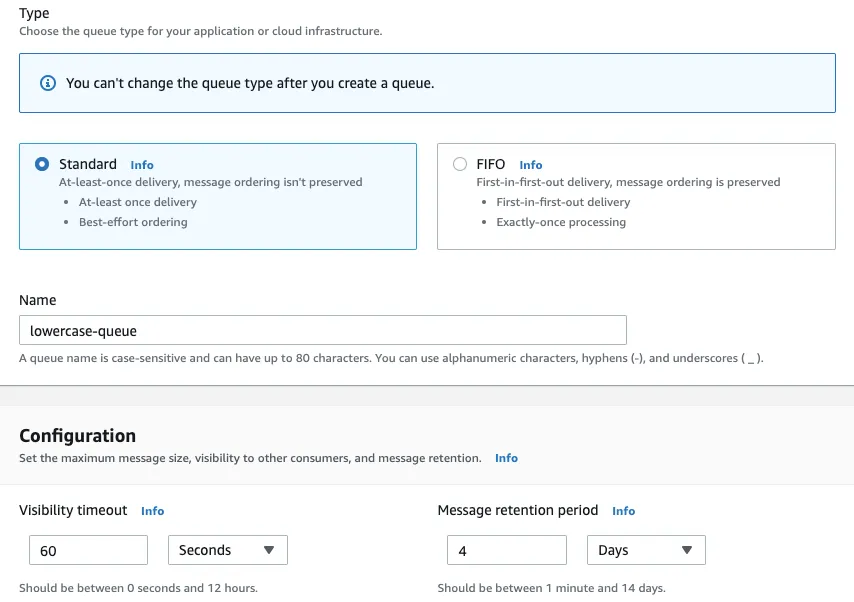Screen dimensions: 854x602
Task: Open the Info link in Configuration description
Action: (x=506, y=458)
